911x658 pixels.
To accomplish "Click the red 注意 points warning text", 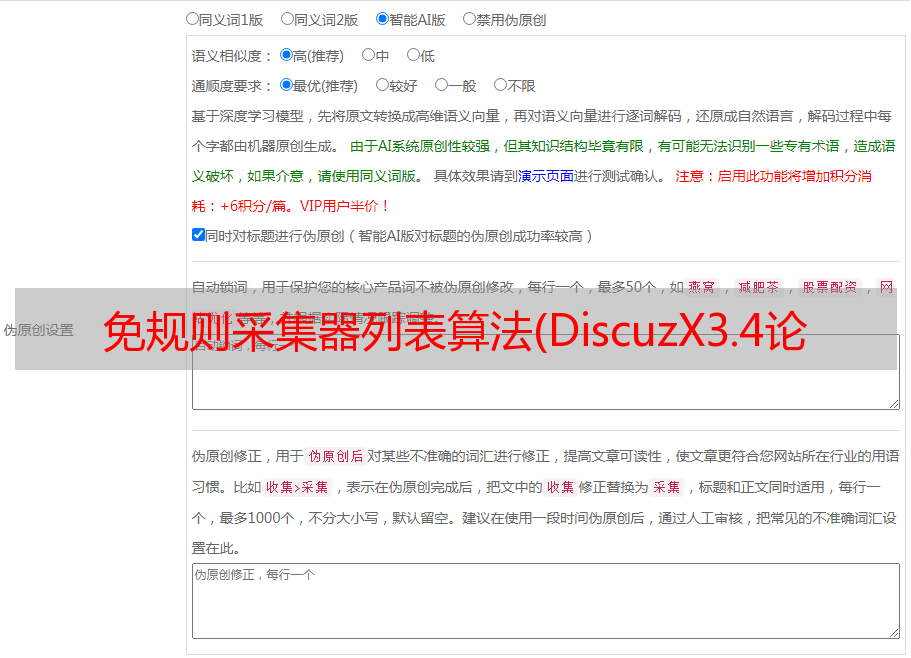I will (531, 191).
